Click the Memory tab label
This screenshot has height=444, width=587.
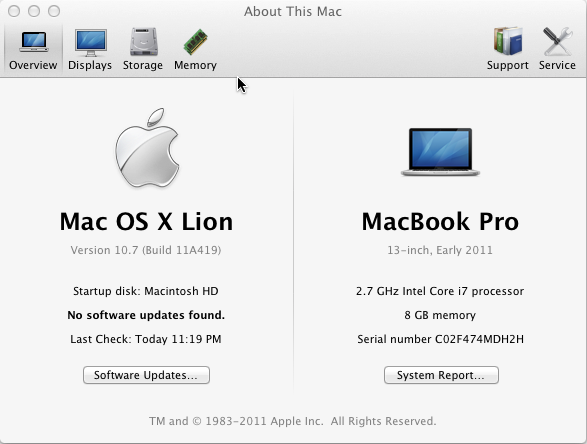(x=195, y=65)
